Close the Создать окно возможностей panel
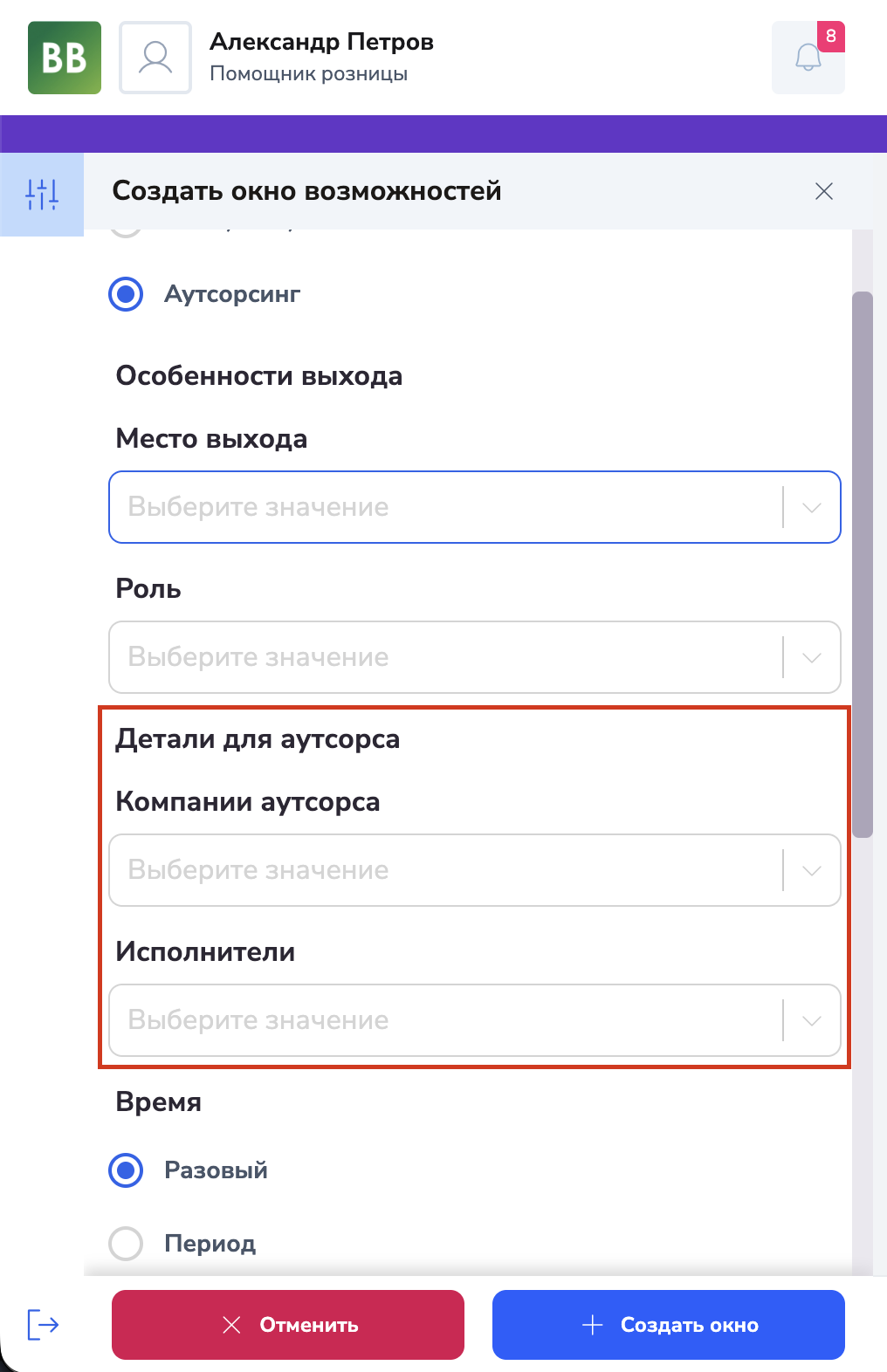The width and height of the screenshot is (887, 1372). tap(823, 191)
